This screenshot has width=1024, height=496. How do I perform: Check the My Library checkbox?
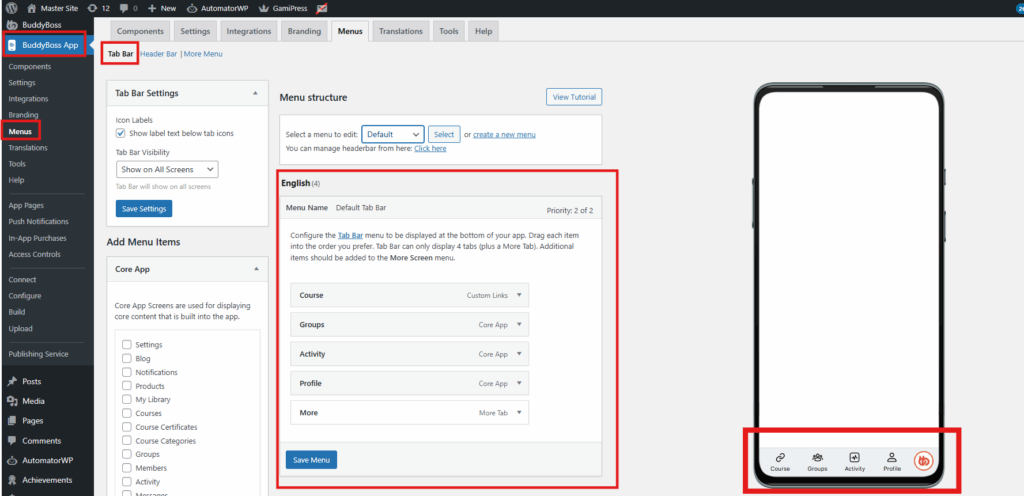127,399
